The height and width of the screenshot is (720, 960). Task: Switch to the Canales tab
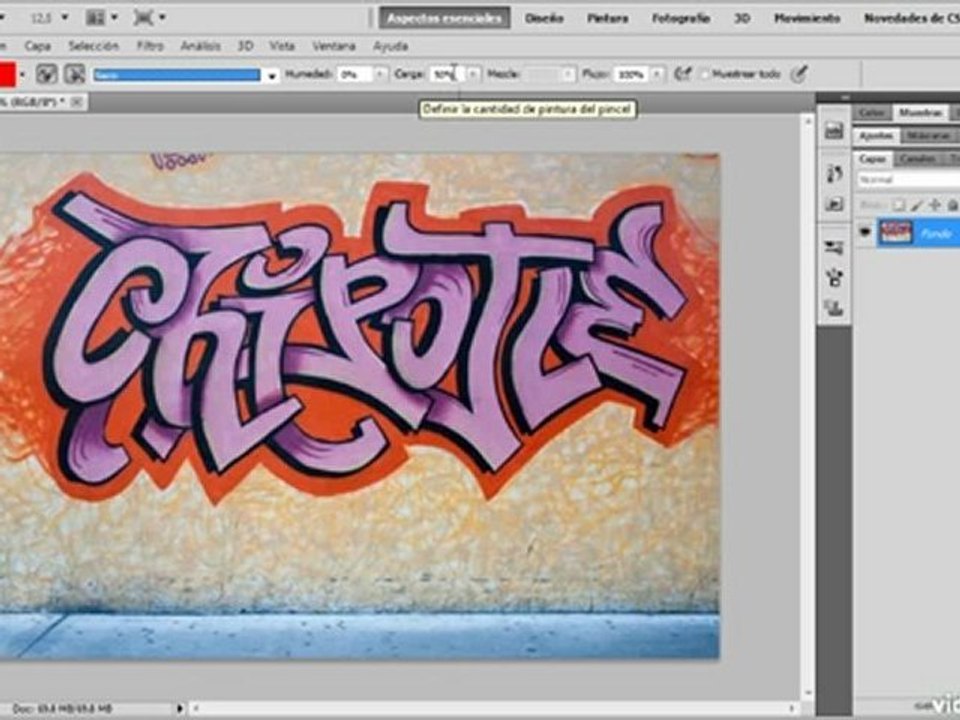[x=917, y=159]
